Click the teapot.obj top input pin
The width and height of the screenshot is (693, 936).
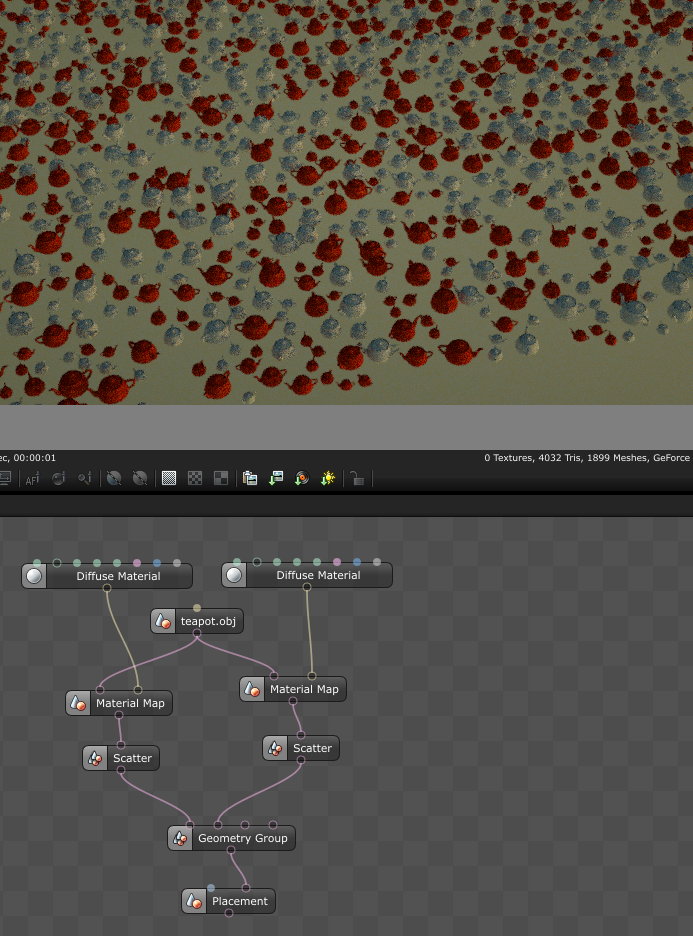pos(197,608)
